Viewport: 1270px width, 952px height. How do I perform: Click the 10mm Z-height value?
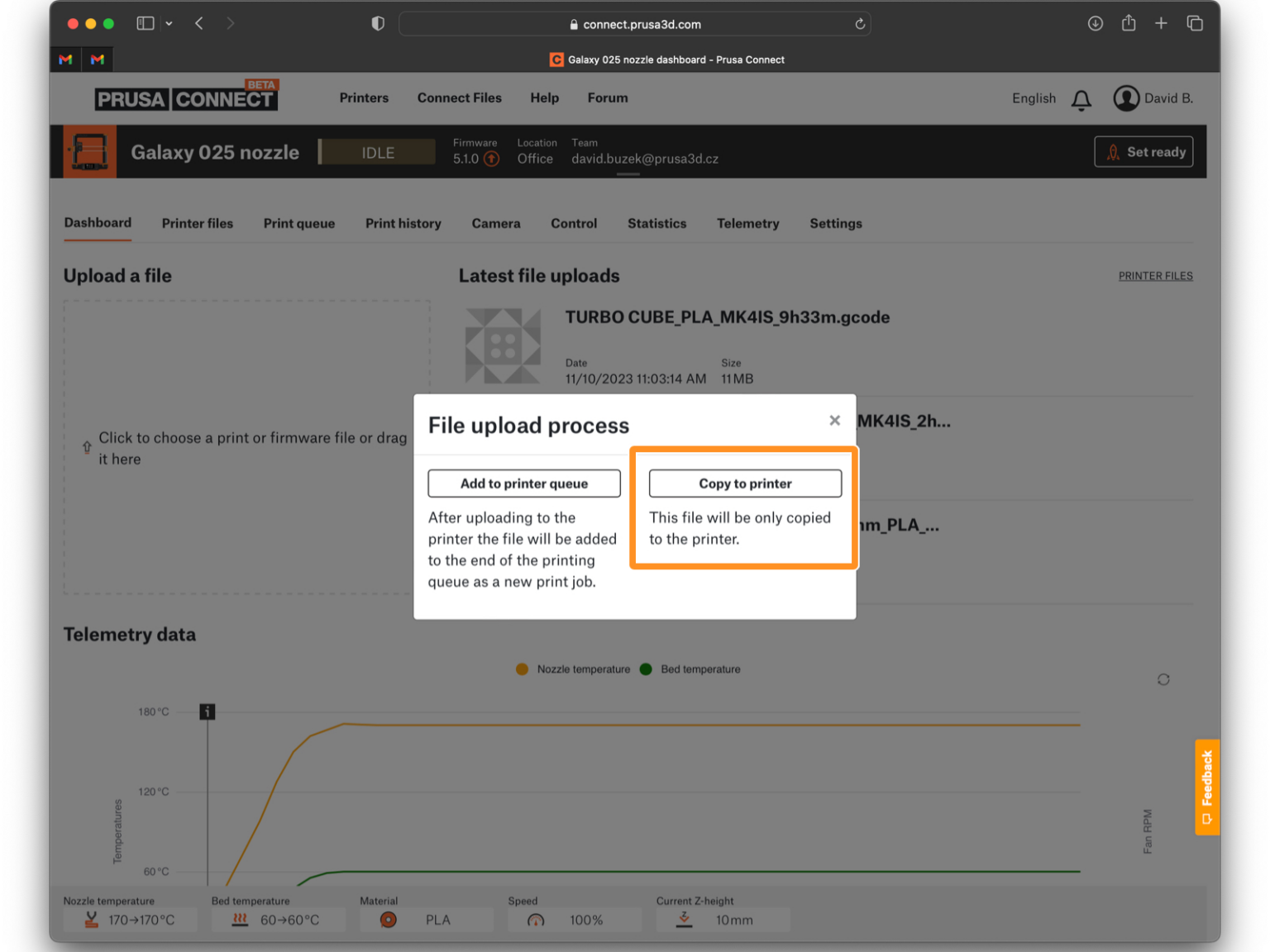click(x=734, y=920)
